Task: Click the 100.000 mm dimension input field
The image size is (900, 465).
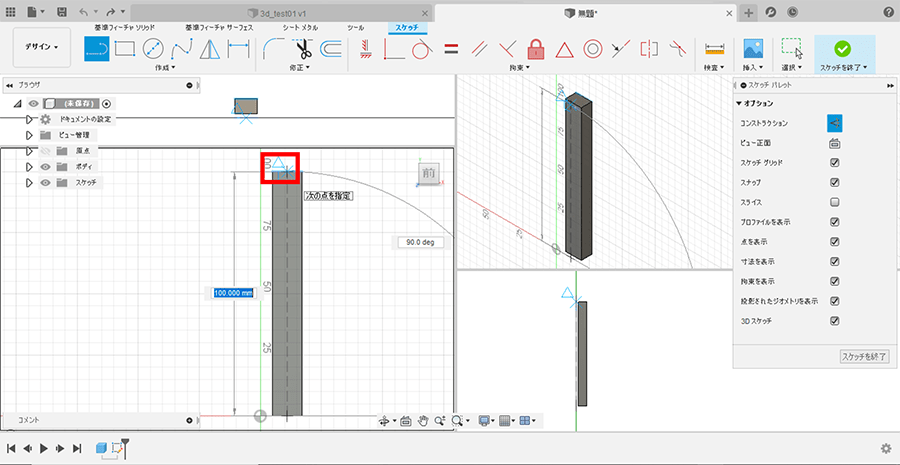Action: (x=233, y=293)
